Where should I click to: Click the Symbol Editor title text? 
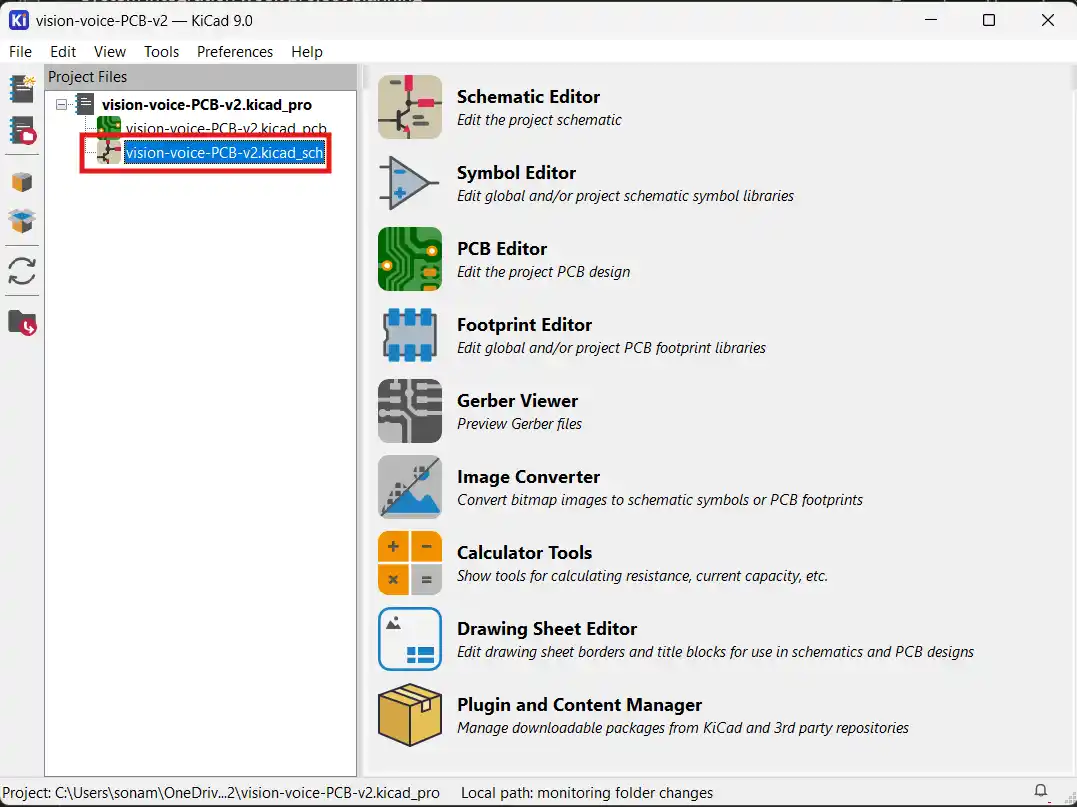(x=516, y=173)
